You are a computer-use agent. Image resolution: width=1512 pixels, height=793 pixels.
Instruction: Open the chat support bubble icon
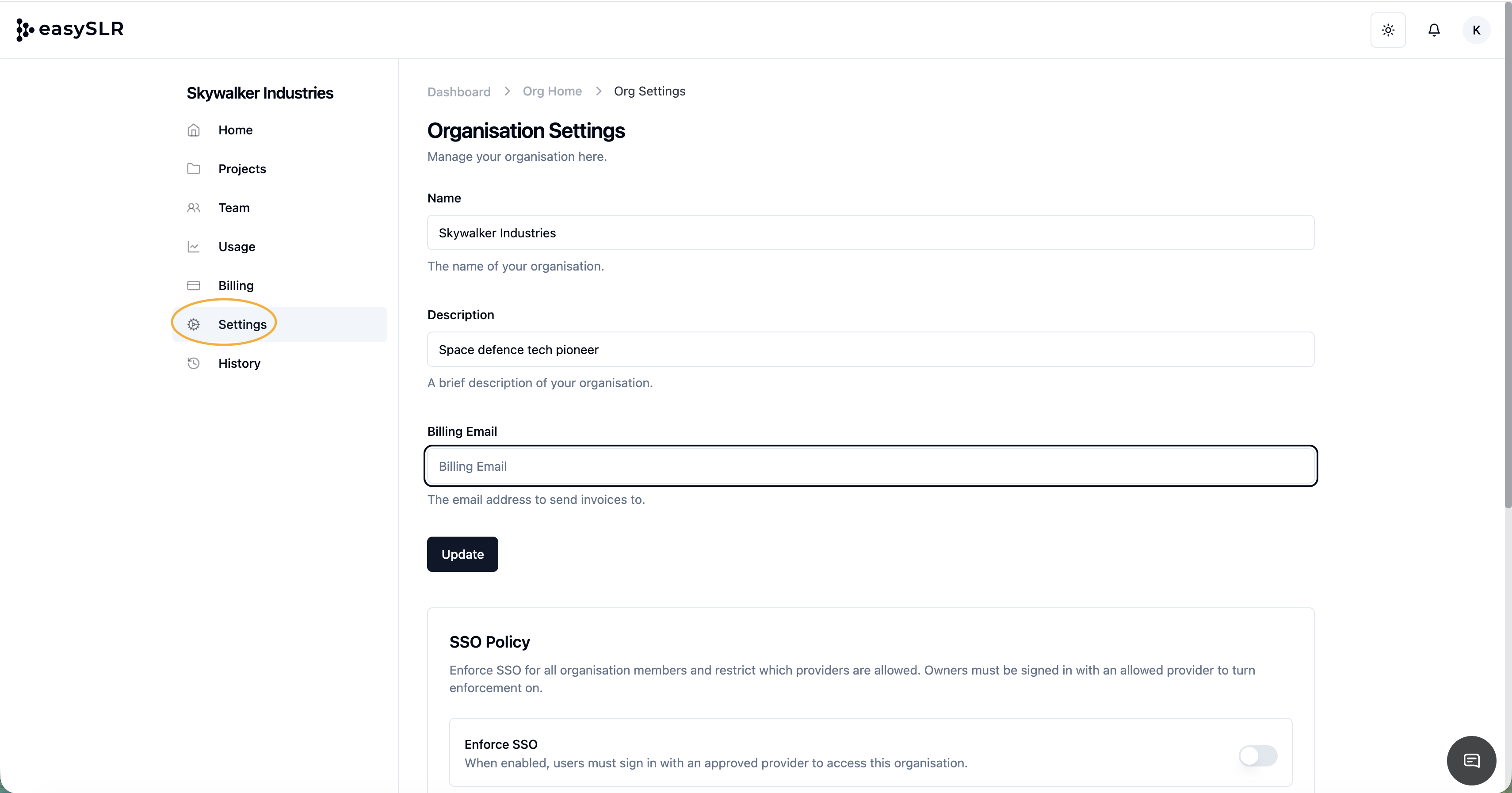click(1471, 760)
